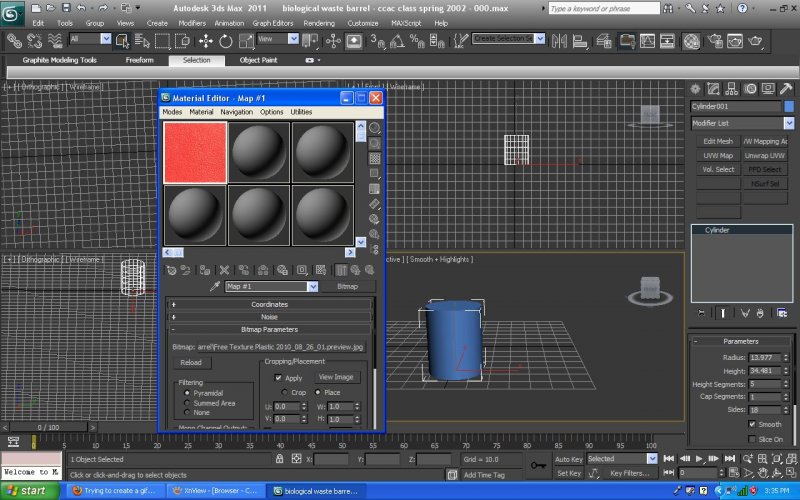Expand the Noise rollout
This screenshot has width=800, height=500.
point(269,317)
